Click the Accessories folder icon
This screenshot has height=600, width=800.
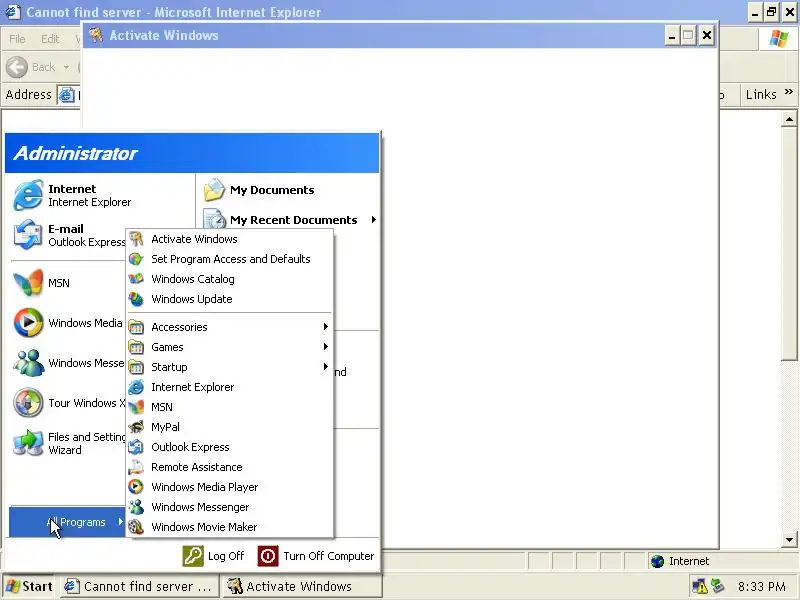pyautogui.click(x=136, y=327)
